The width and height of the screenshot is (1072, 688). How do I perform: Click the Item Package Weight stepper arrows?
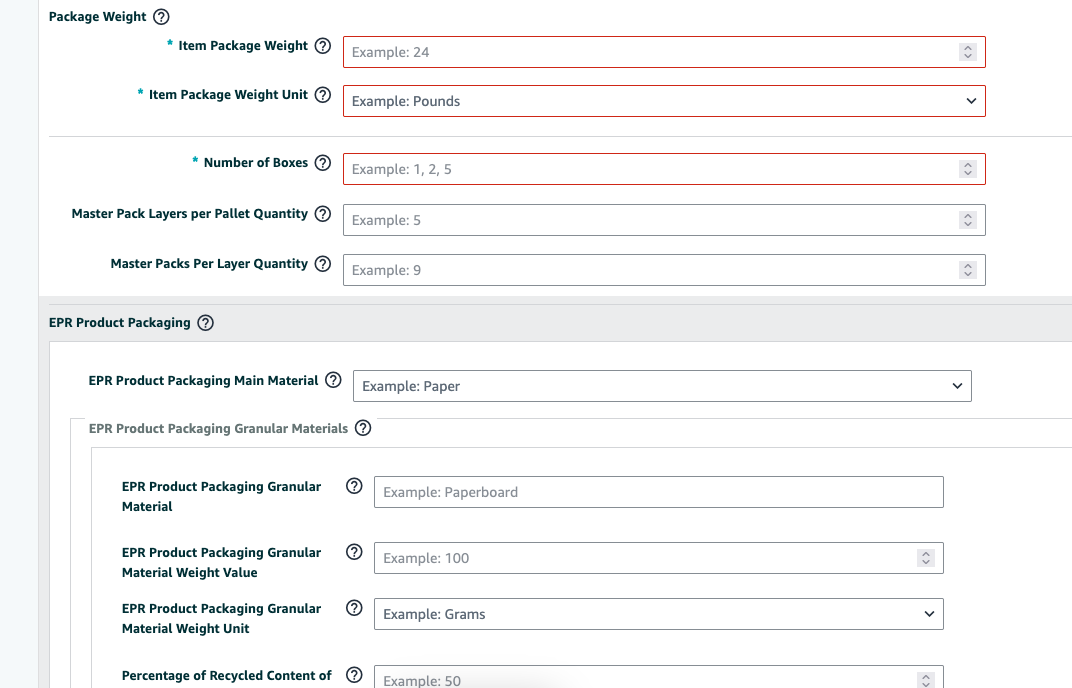click(x=967, y=52)
